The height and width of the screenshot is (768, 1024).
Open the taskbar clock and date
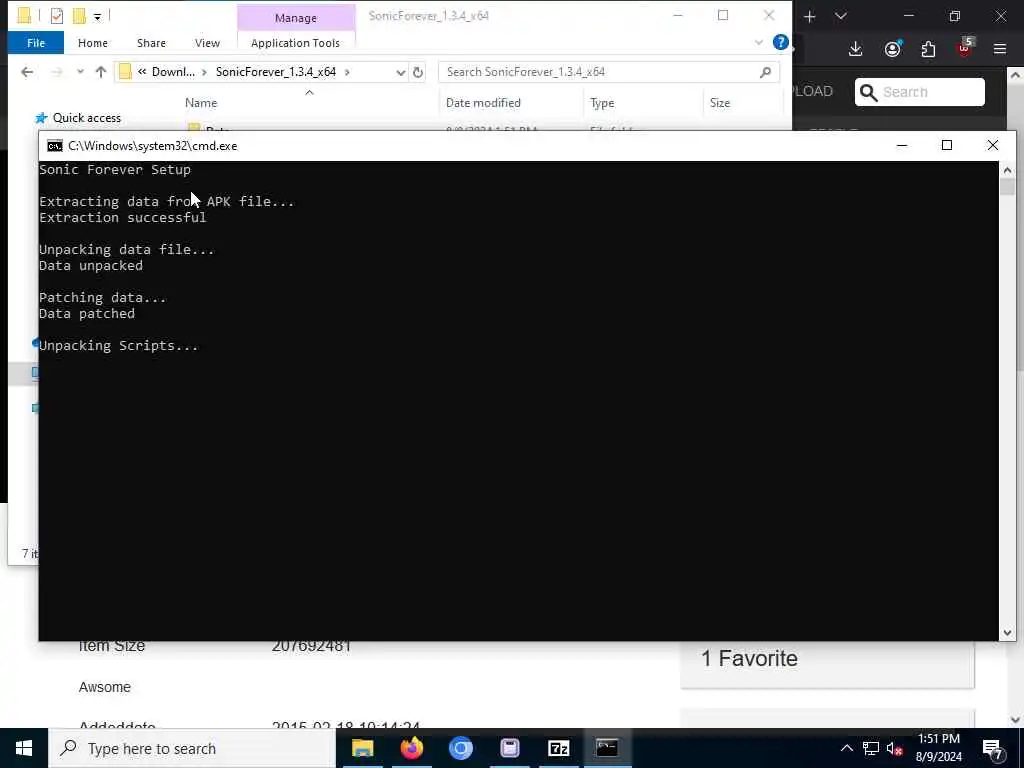(x=938, y=748)
